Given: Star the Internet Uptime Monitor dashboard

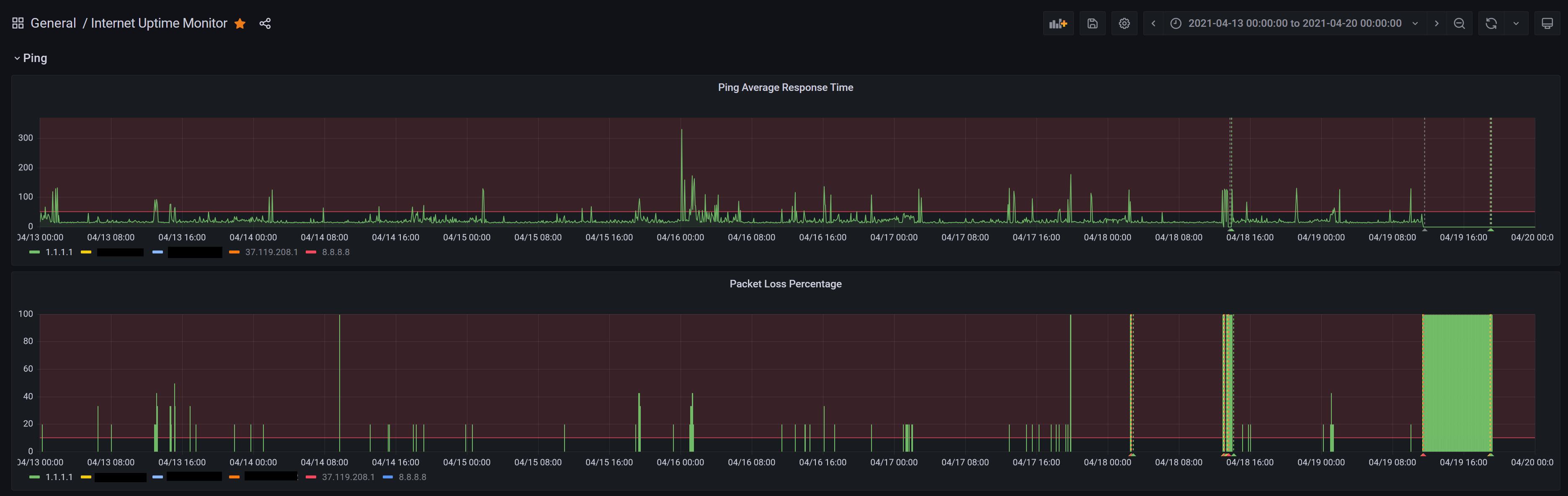Looking at the screenshot, I should click(240, 23).
